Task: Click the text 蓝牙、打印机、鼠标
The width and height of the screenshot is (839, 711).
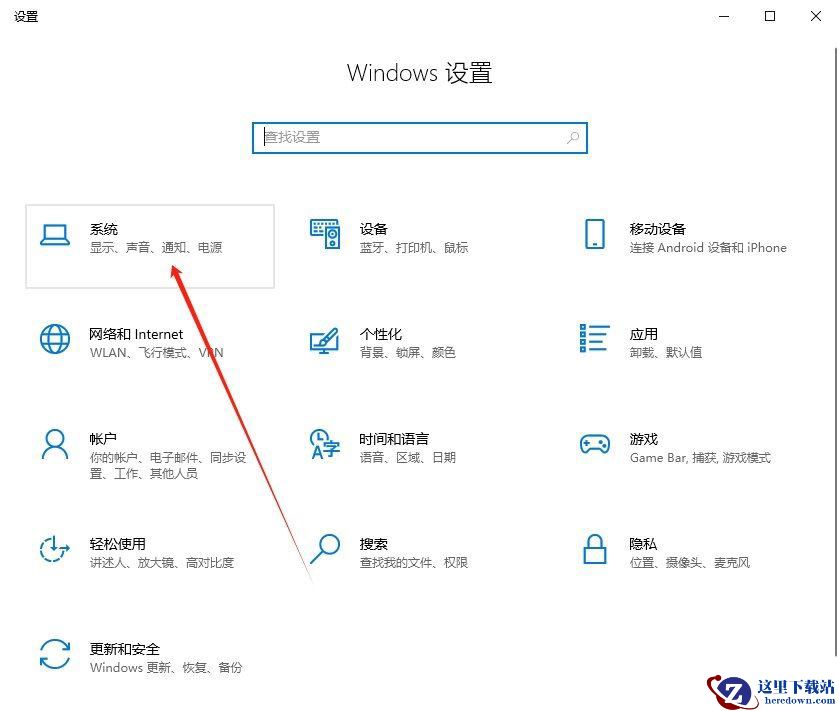Action: click(x=414, y=247)
